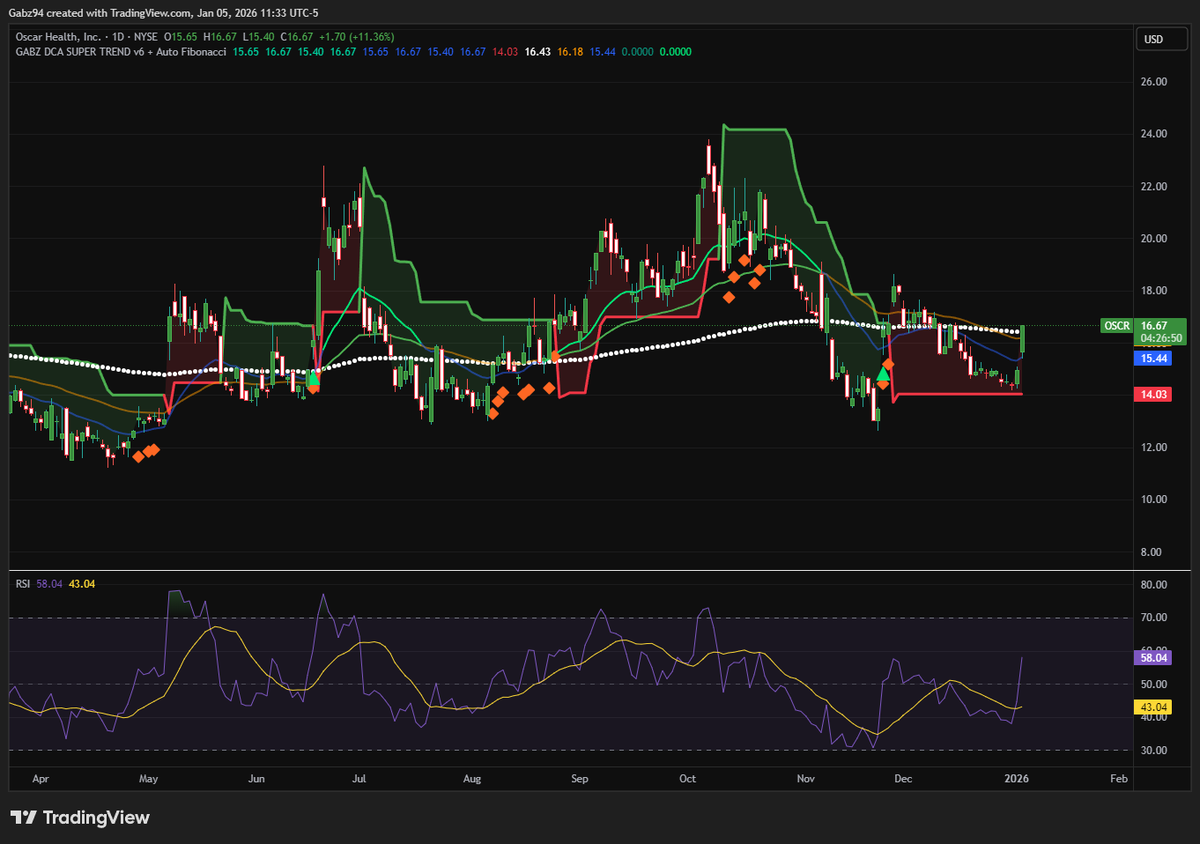The height and width of the screenshot is (844, 1200).
Task: Click the Nov label on time axis
Action: click(x=805, y=777)
